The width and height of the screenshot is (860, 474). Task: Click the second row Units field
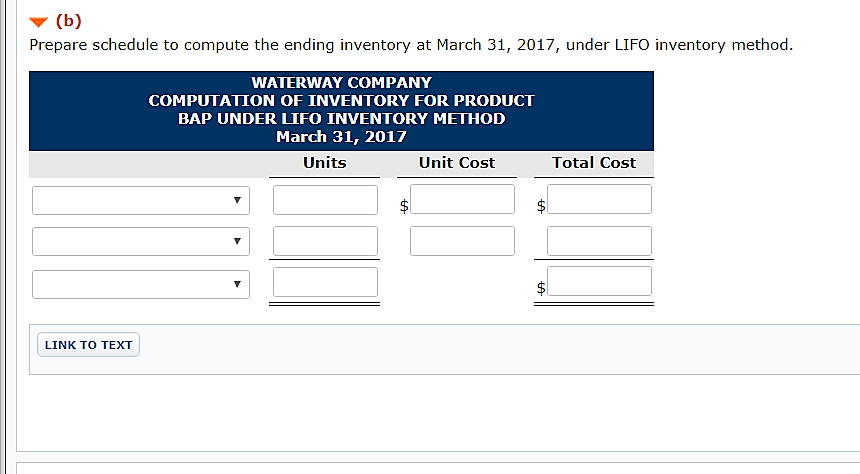click(x=325, y=241)
